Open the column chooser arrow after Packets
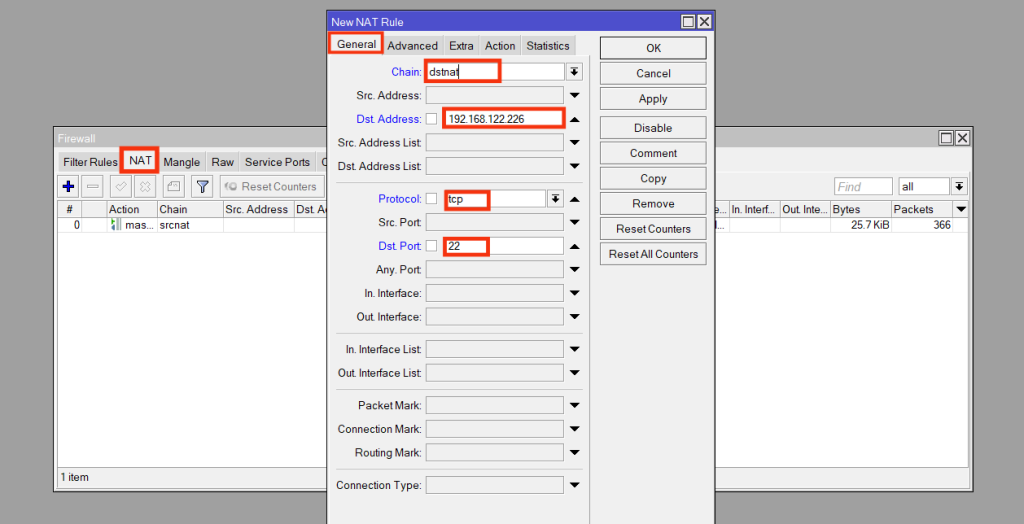The image size is (1024, 524). pos(960,209)
